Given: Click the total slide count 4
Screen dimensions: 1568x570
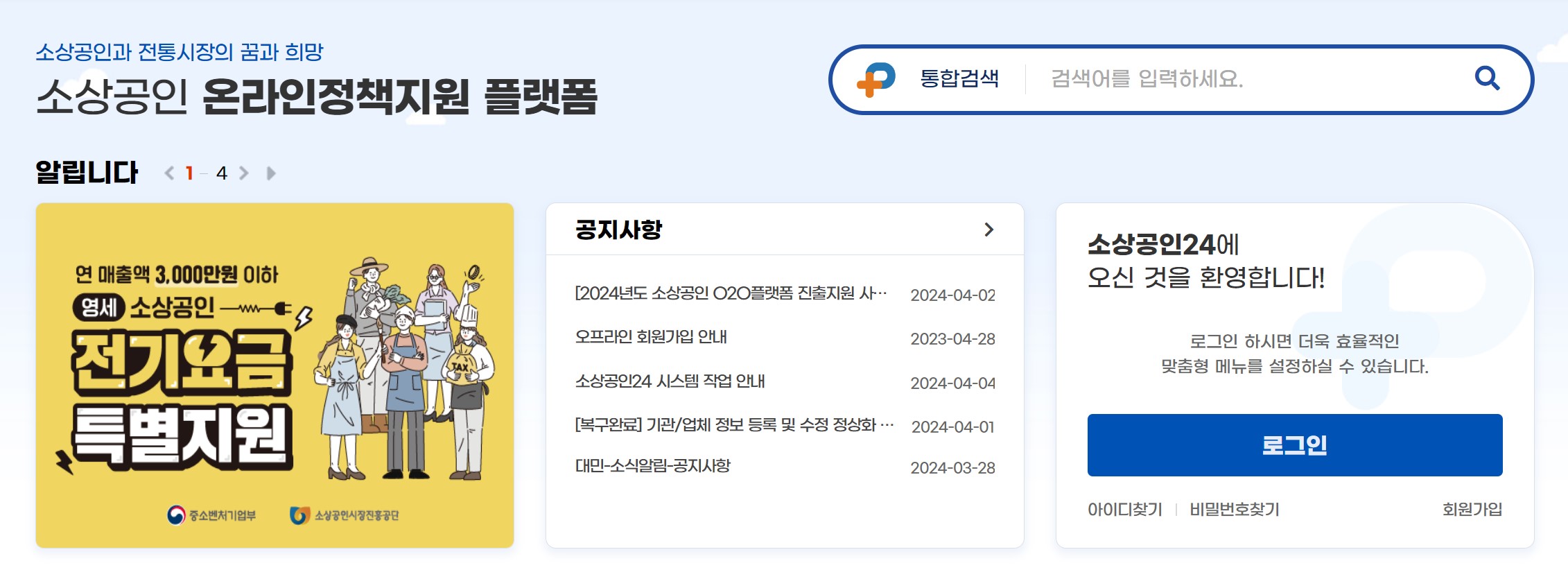Looking at the screenshot, I should 222,173.
